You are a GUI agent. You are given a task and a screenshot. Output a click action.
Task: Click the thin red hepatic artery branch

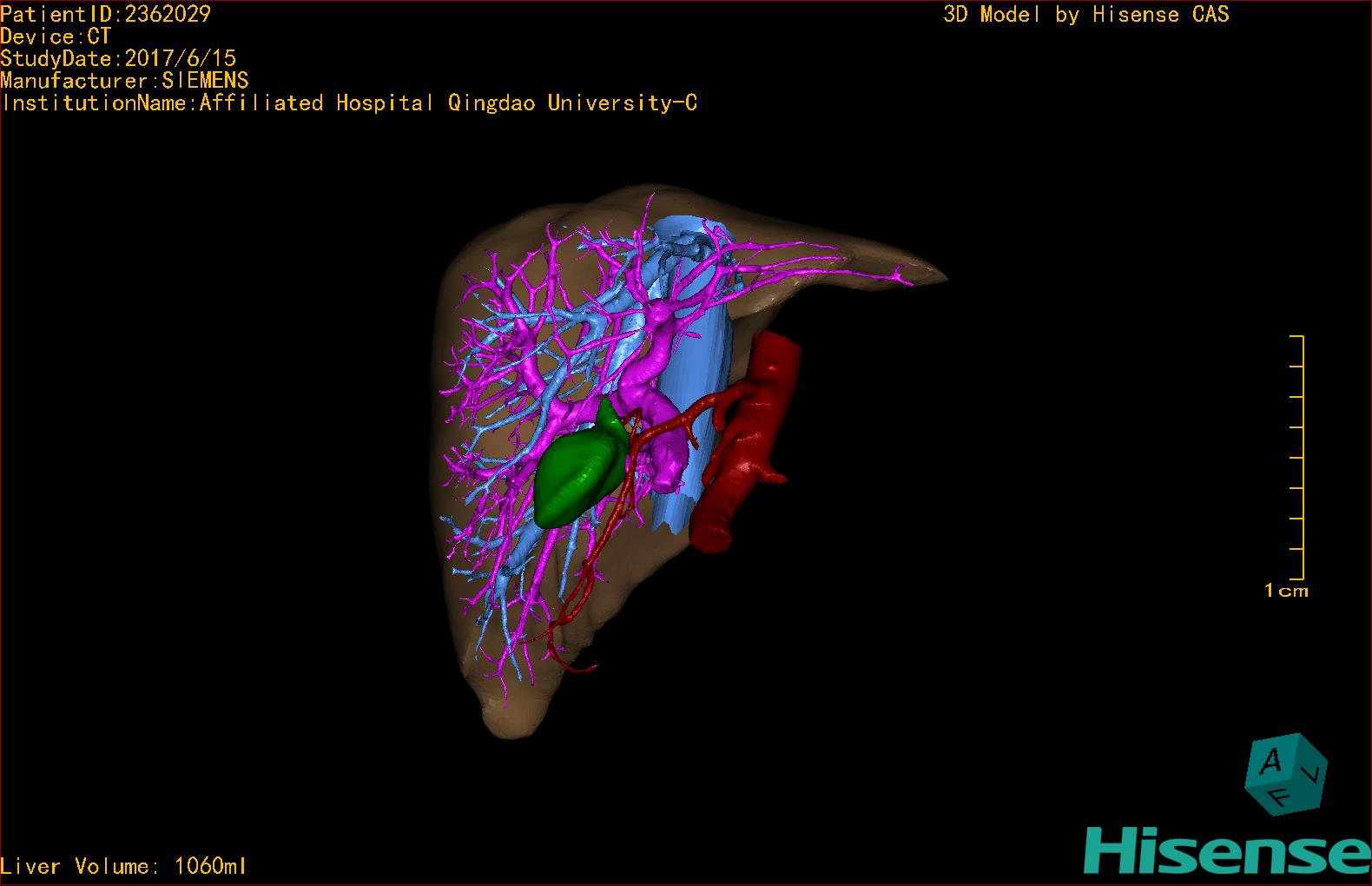coord(599,556)
